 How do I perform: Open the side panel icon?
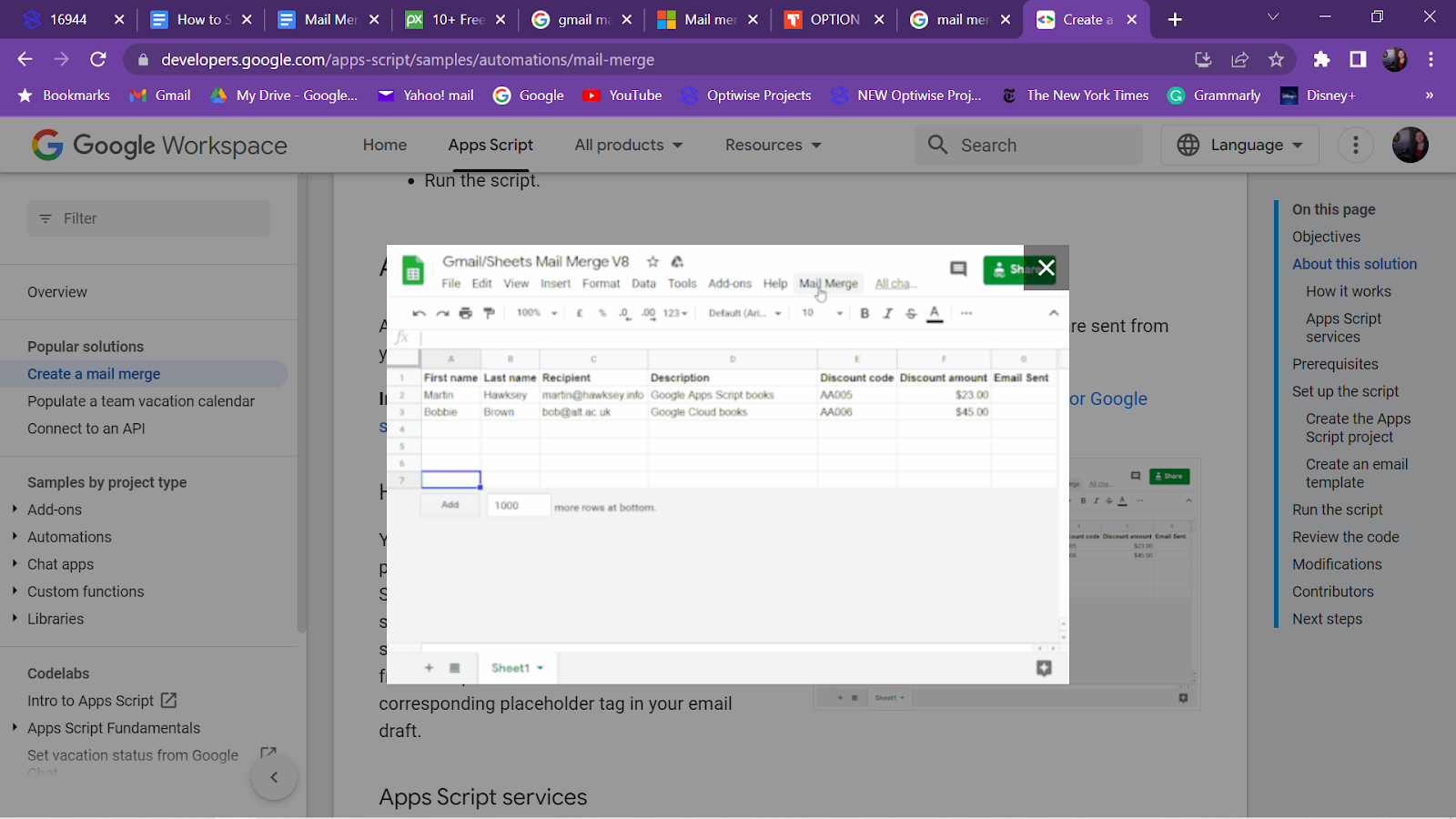(x=1358, y=59)
